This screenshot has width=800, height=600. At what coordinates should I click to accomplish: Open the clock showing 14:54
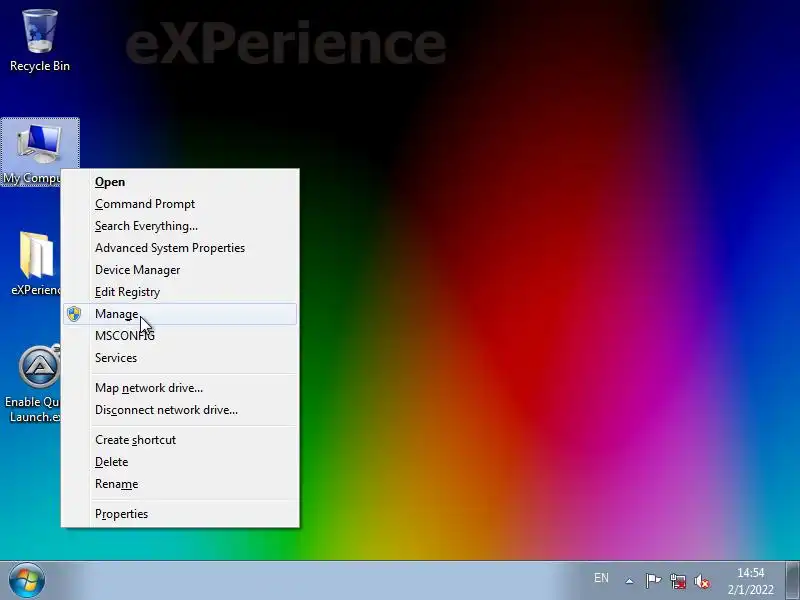click(751, 581)
